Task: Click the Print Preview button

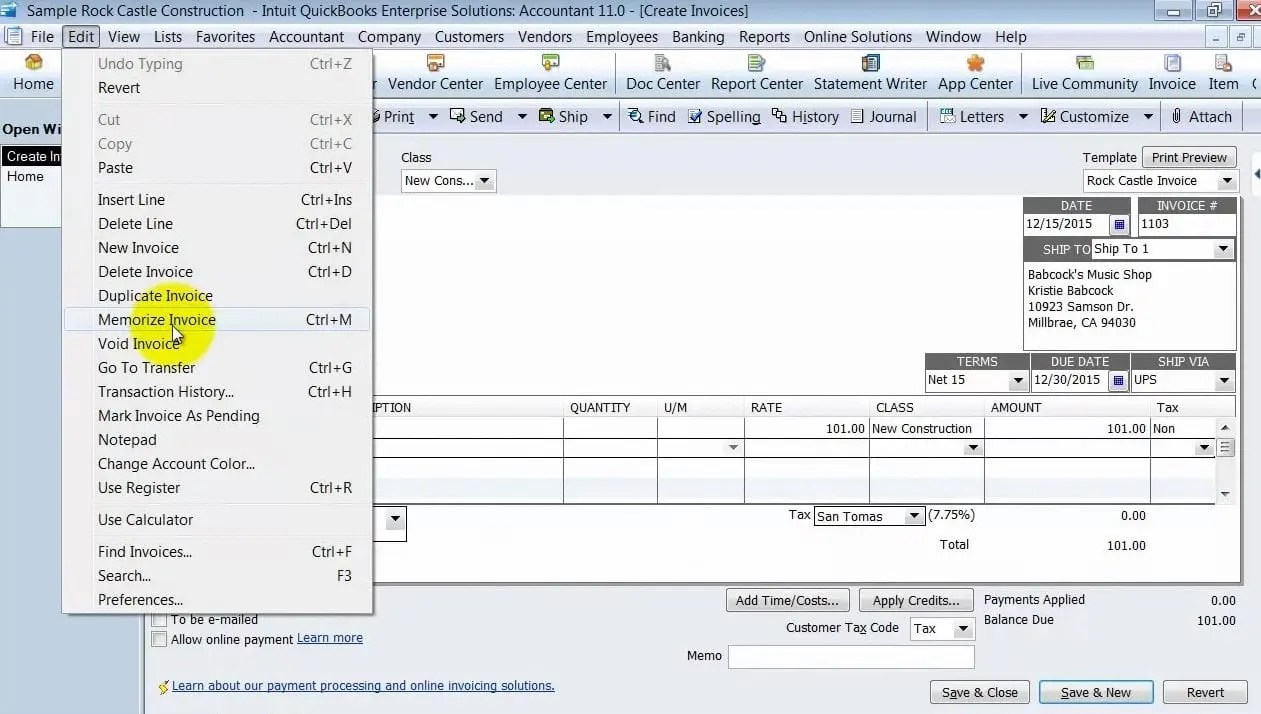Action: [x=1189, y=158]
